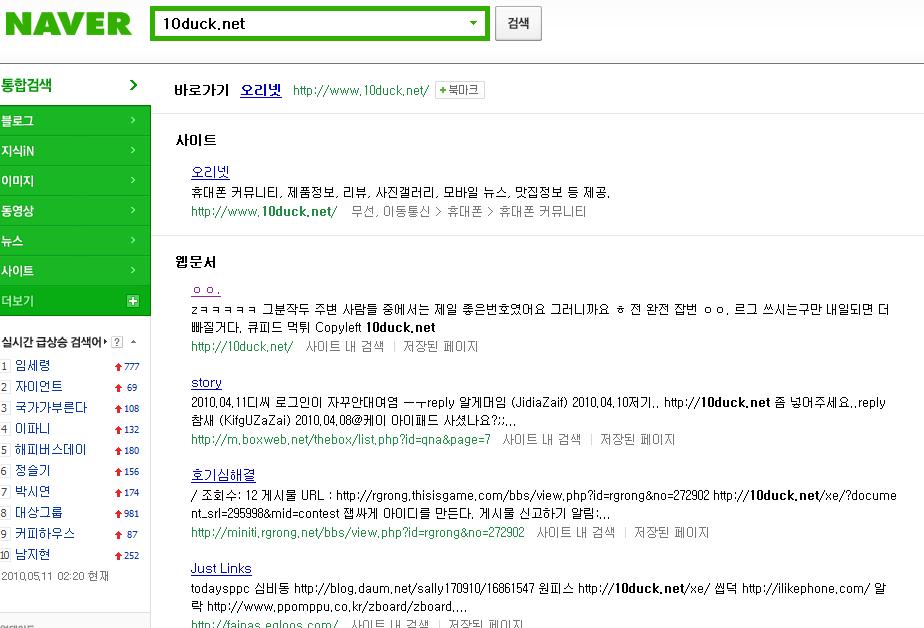Click trending keyword 임세령

(32, 366)
